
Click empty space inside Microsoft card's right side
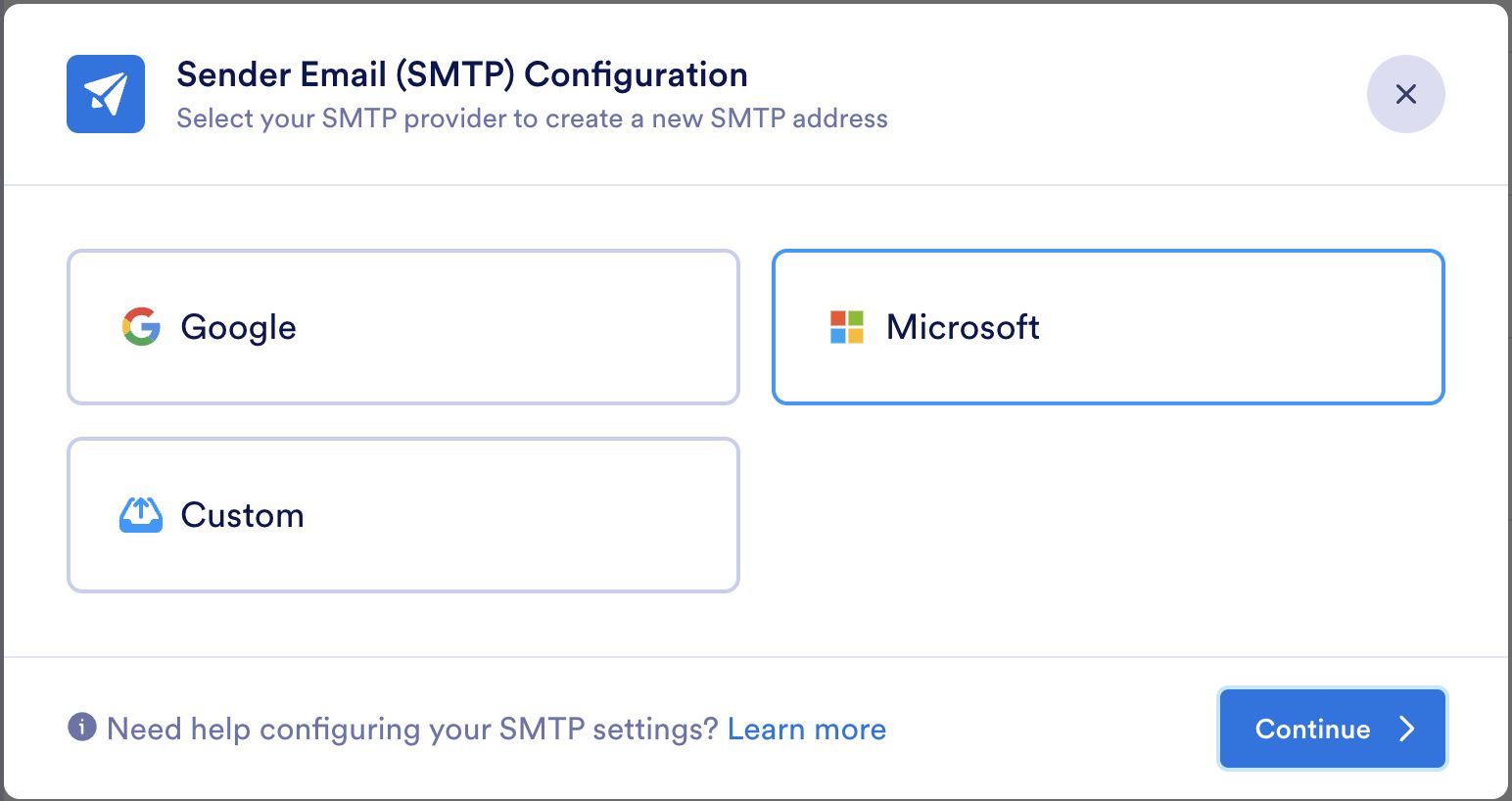tap(1273, 327)
